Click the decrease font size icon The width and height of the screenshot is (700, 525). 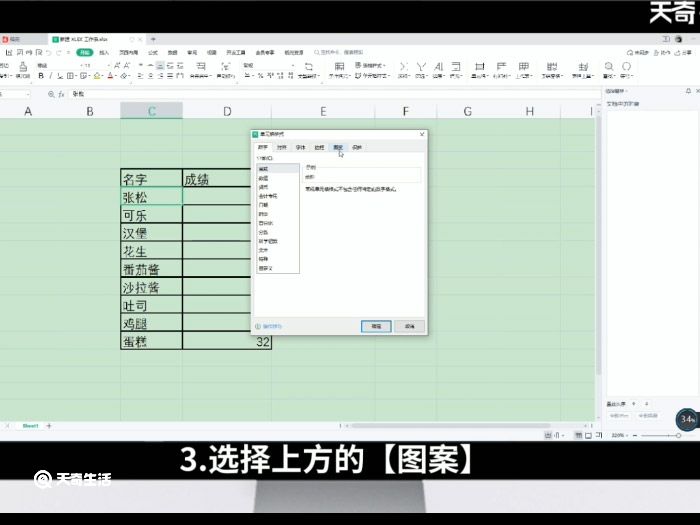[127, 66]
